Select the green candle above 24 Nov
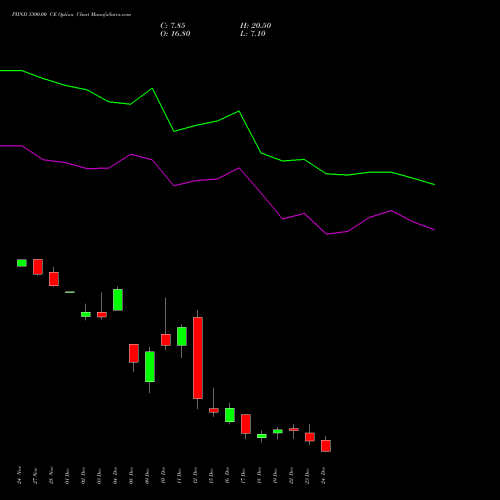The image size is (500, 500). click(22, 263)
